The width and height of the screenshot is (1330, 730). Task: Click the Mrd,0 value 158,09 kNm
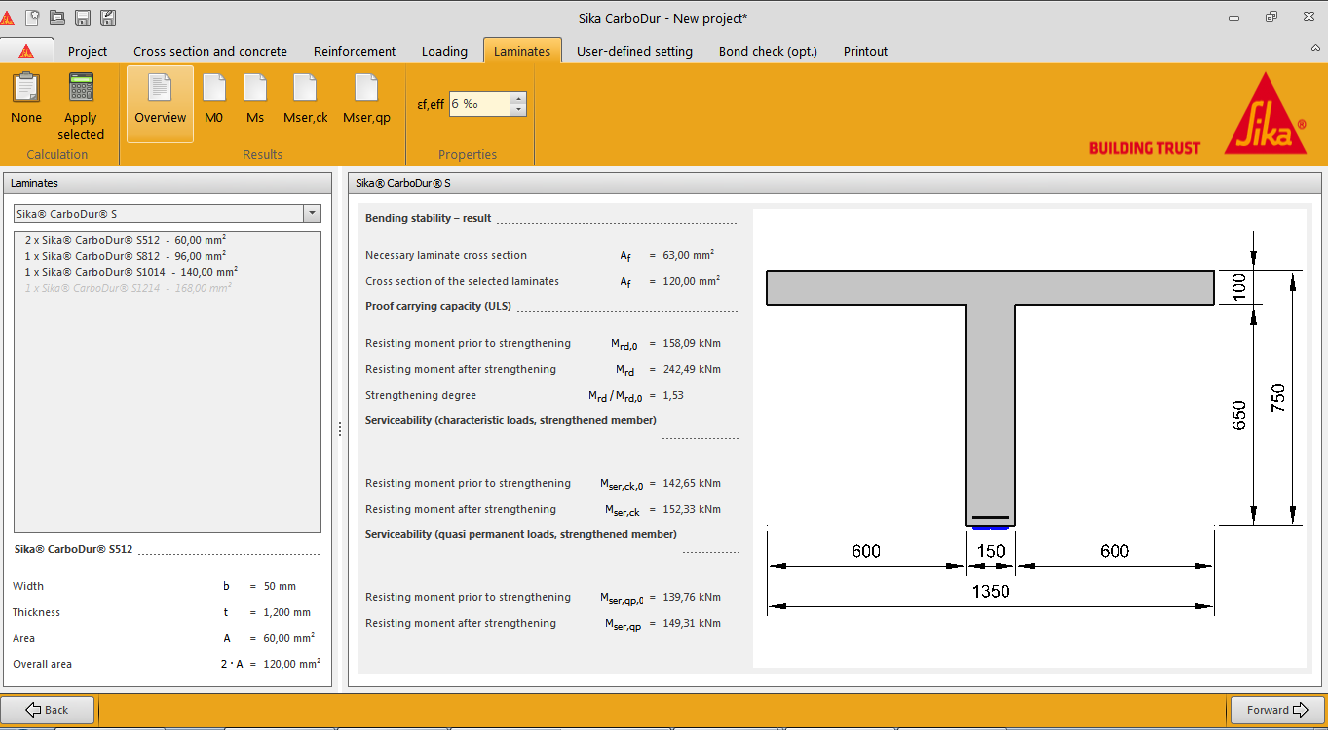point(691,344)
